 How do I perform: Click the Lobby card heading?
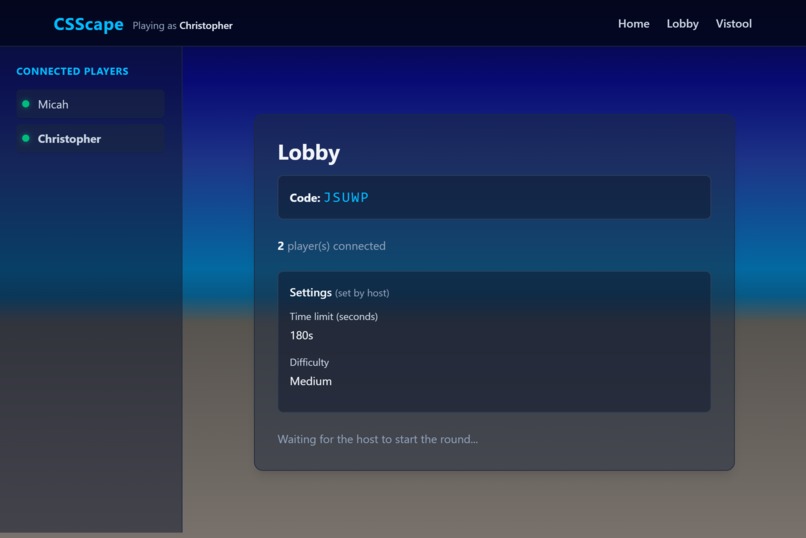point(308,153)
